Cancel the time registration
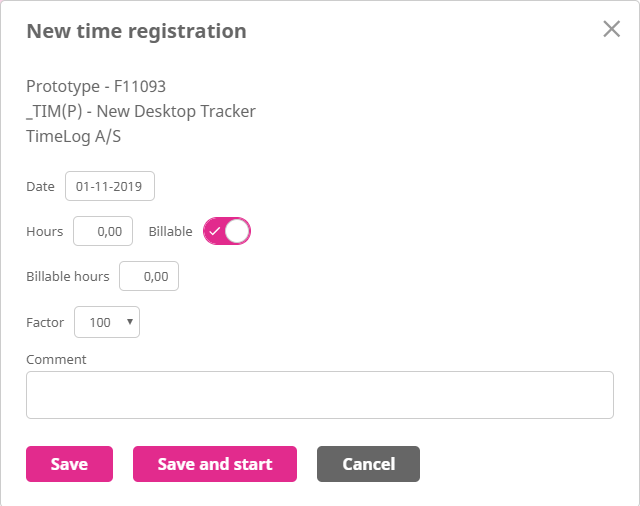 pos(368,464)
